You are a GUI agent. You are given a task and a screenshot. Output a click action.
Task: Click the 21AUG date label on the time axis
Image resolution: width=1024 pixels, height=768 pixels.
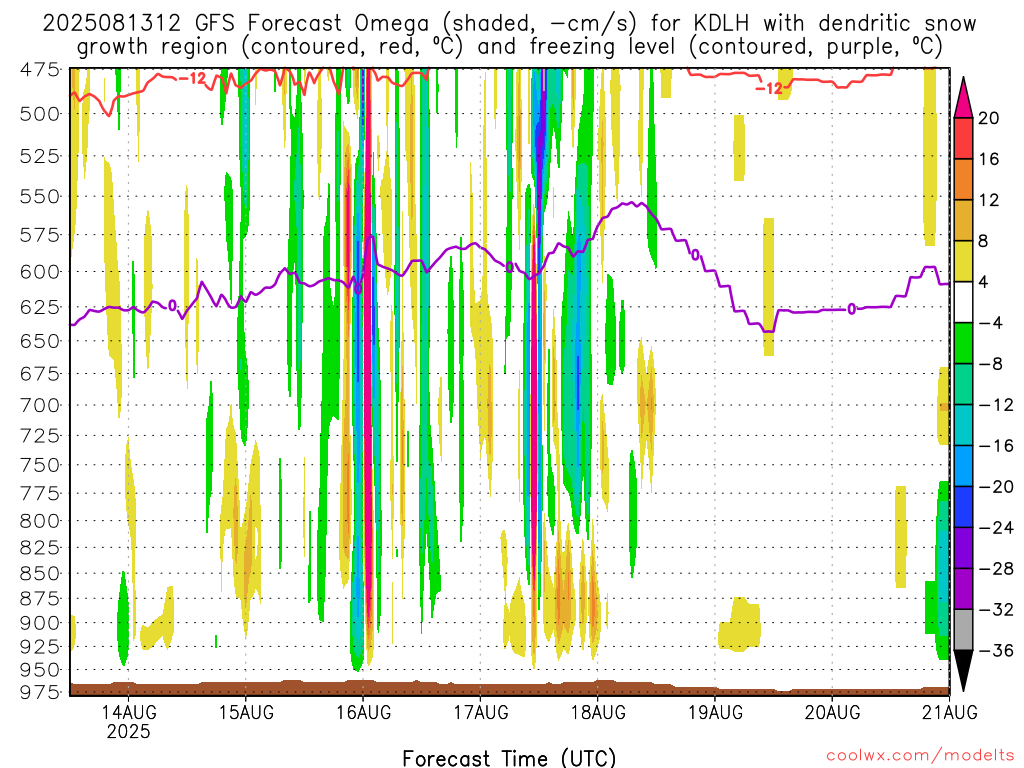point(950,712)
